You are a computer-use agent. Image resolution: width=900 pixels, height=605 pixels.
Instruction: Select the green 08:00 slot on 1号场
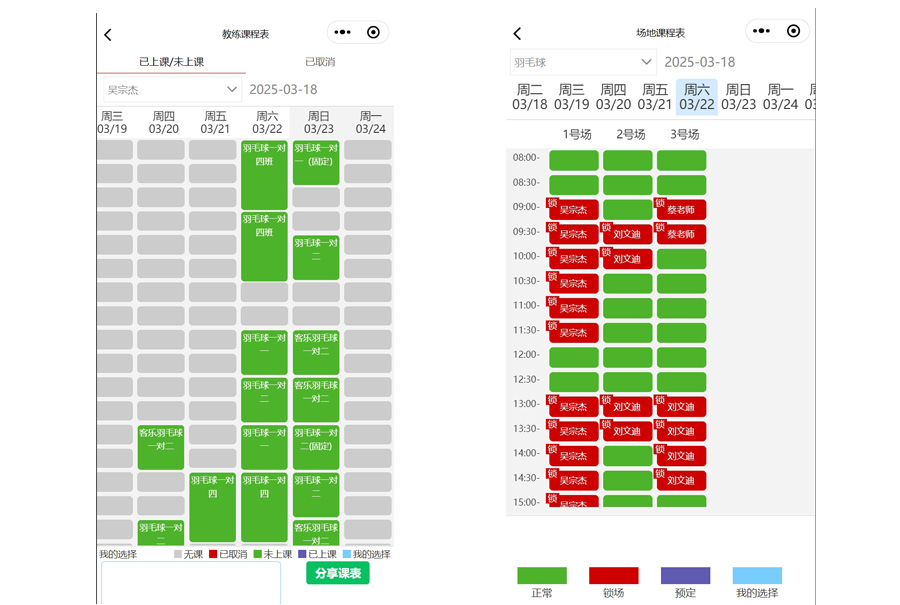(574, 161)
